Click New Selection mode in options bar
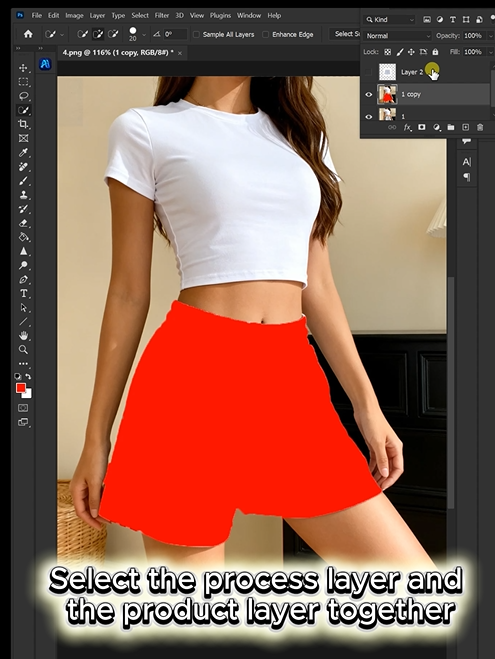 point(82,34)
